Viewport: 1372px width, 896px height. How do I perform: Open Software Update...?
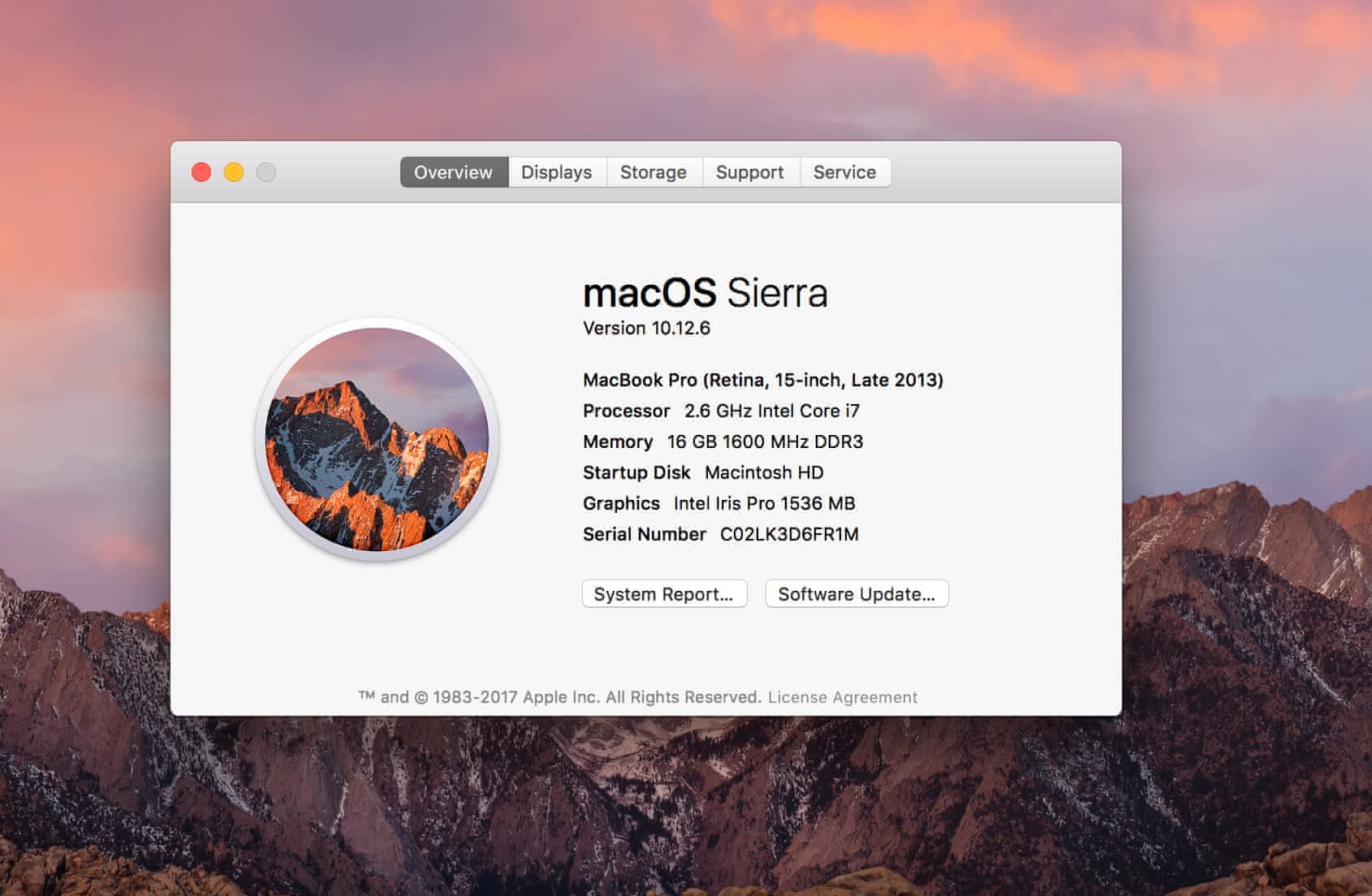pyautogui.click(x=856, y=594)
